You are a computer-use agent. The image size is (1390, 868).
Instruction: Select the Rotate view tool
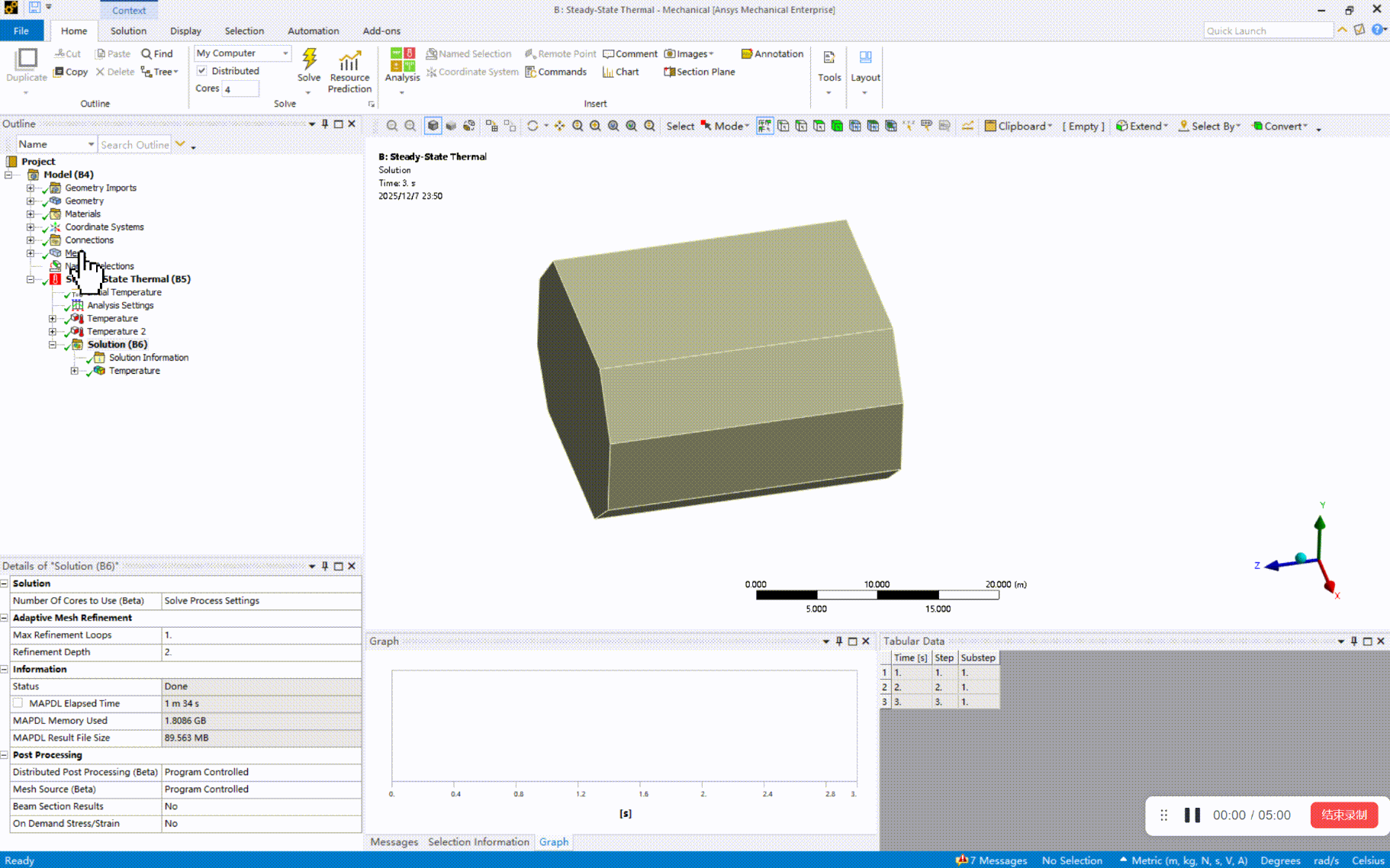pos(533,126)
